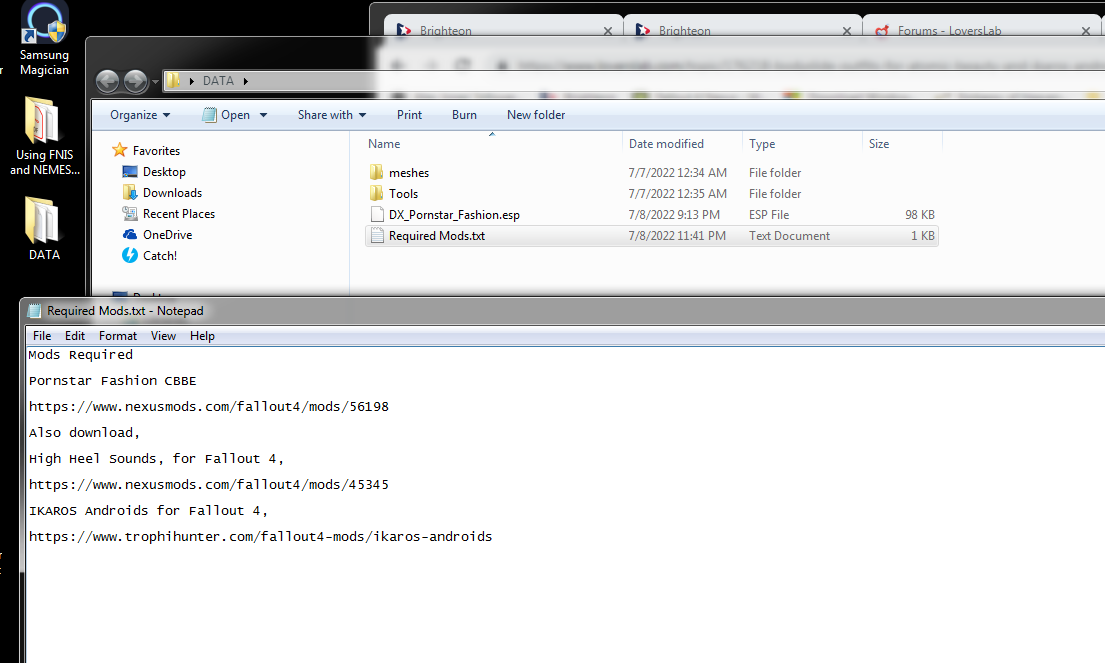1105x663 pixels.
Task: Click the 98 KB size cell
Action: 920,215
